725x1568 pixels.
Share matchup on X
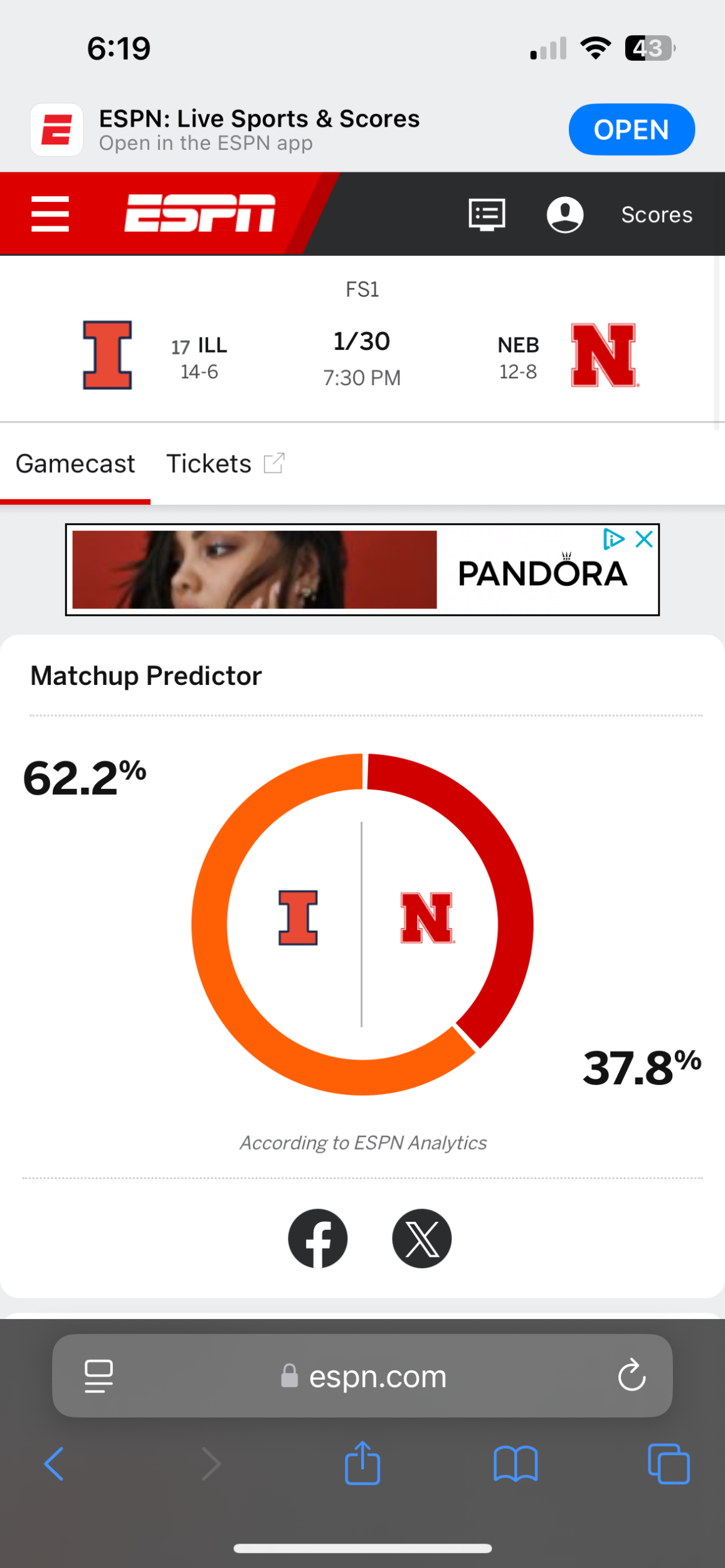point(421,1238)
